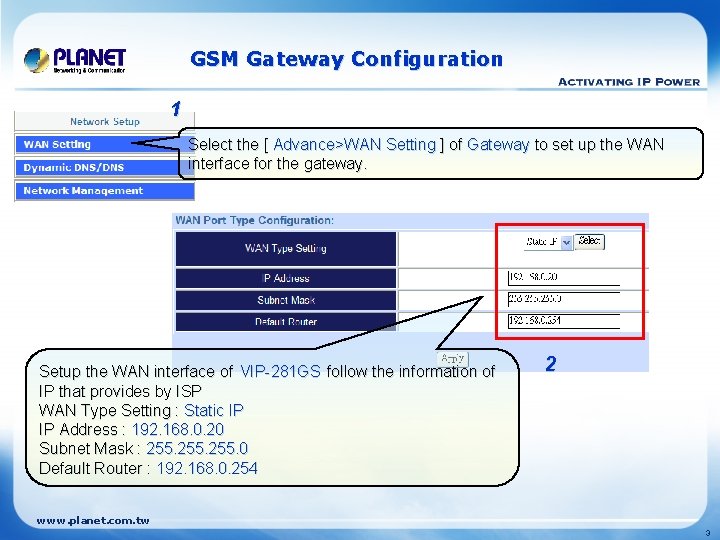The image size is (720, 540).
Task: Click the WAN Port Type Configuration heading
Action: pos(254,220)
